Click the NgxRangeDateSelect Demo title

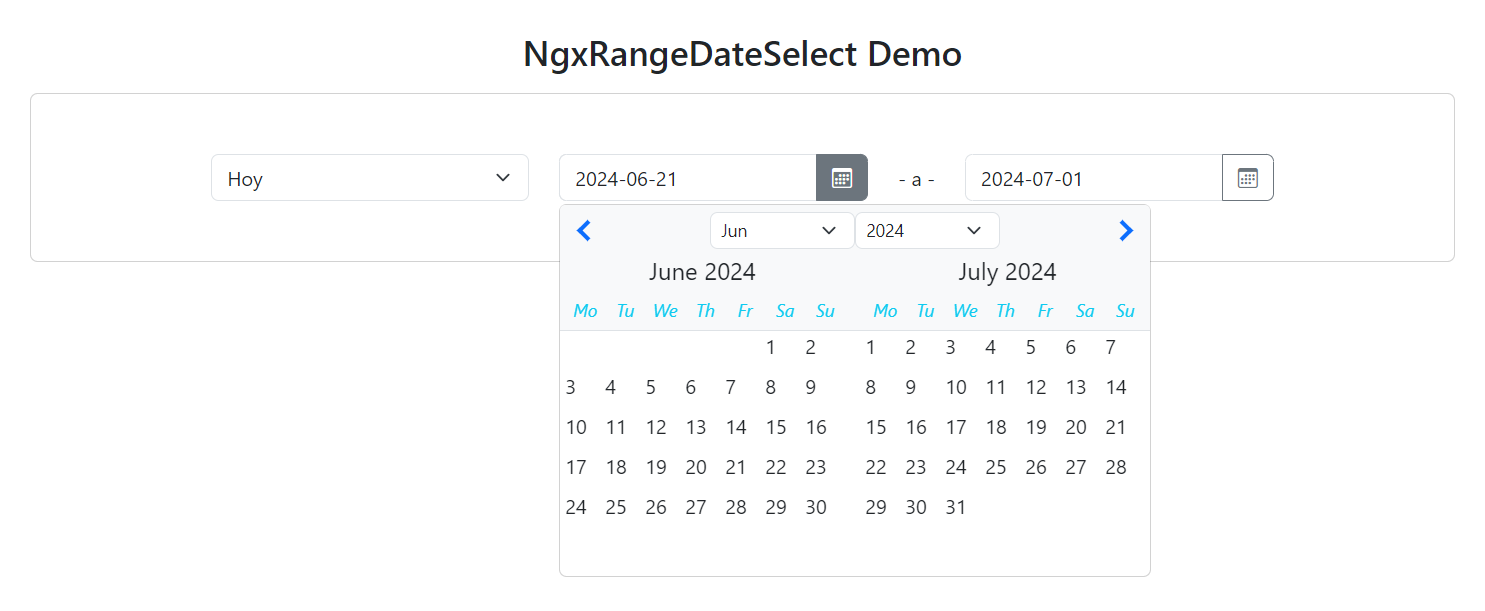(x=742, y=54)
